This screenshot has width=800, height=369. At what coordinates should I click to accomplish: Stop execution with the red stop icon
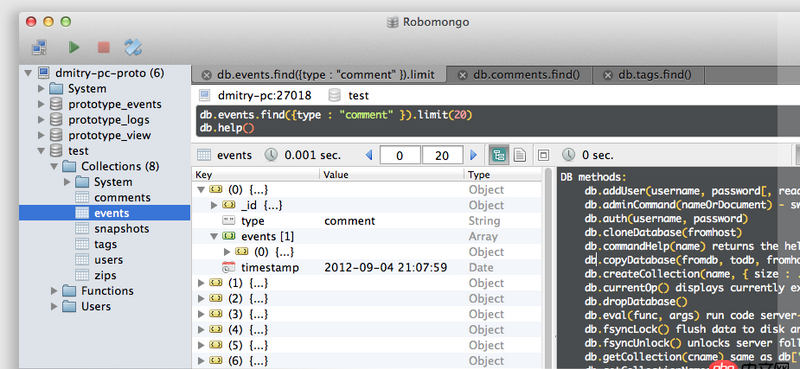(104, 47)
